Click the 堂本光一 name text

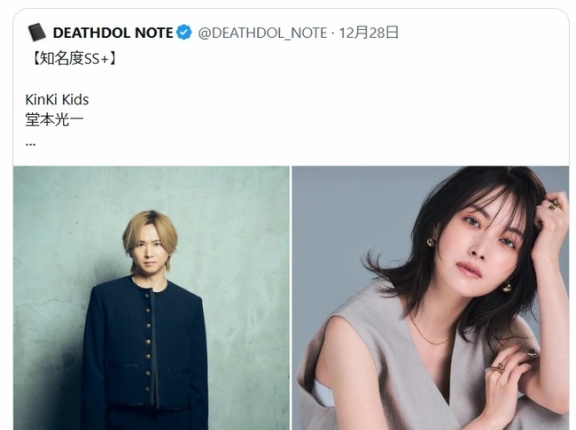54,120
